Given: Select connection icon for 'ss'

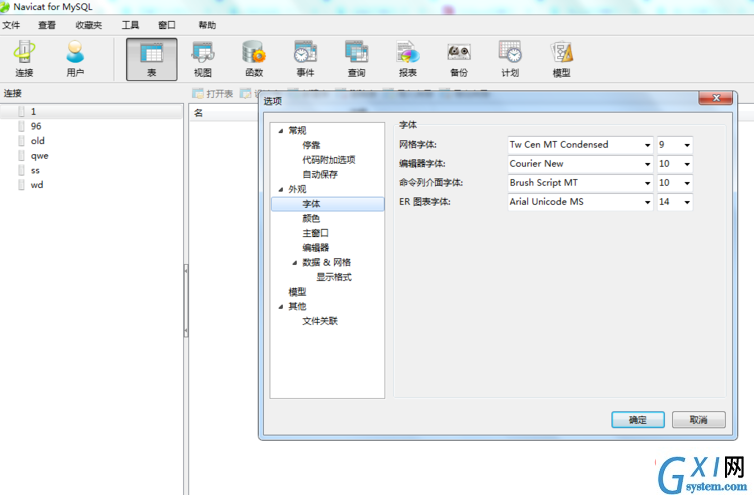Looking at the screenshot, I should pyautogui.click(x=21, y=170).
